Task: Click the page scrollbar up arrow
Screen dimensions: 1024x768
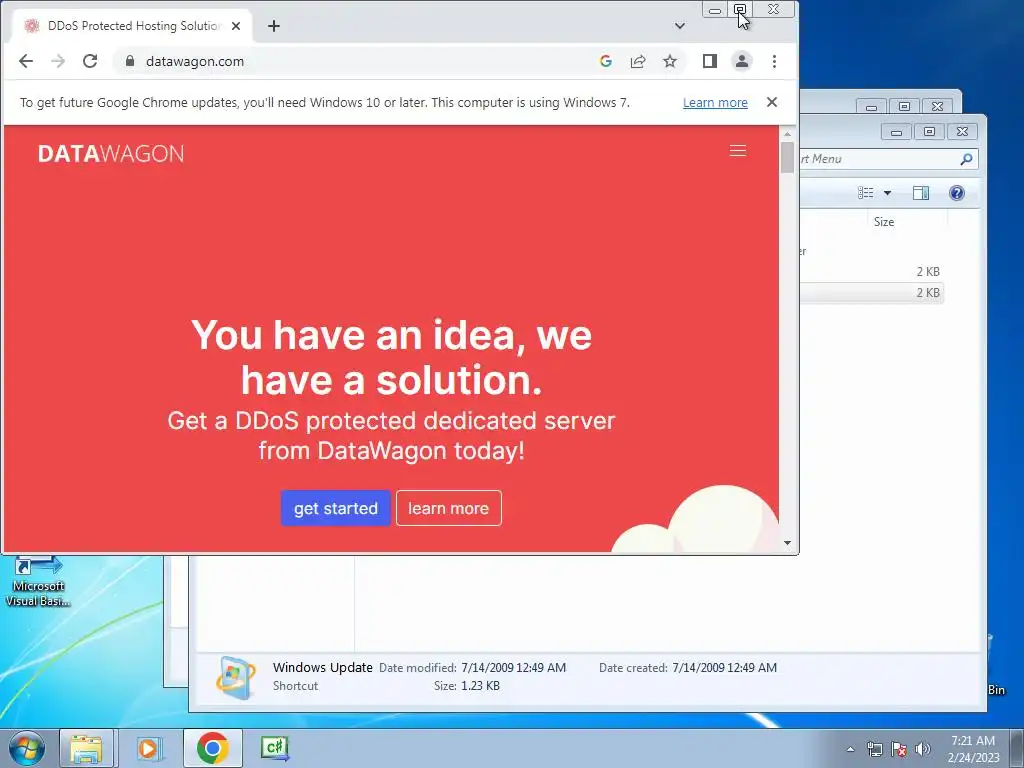Action: click(x=787, y=134)
